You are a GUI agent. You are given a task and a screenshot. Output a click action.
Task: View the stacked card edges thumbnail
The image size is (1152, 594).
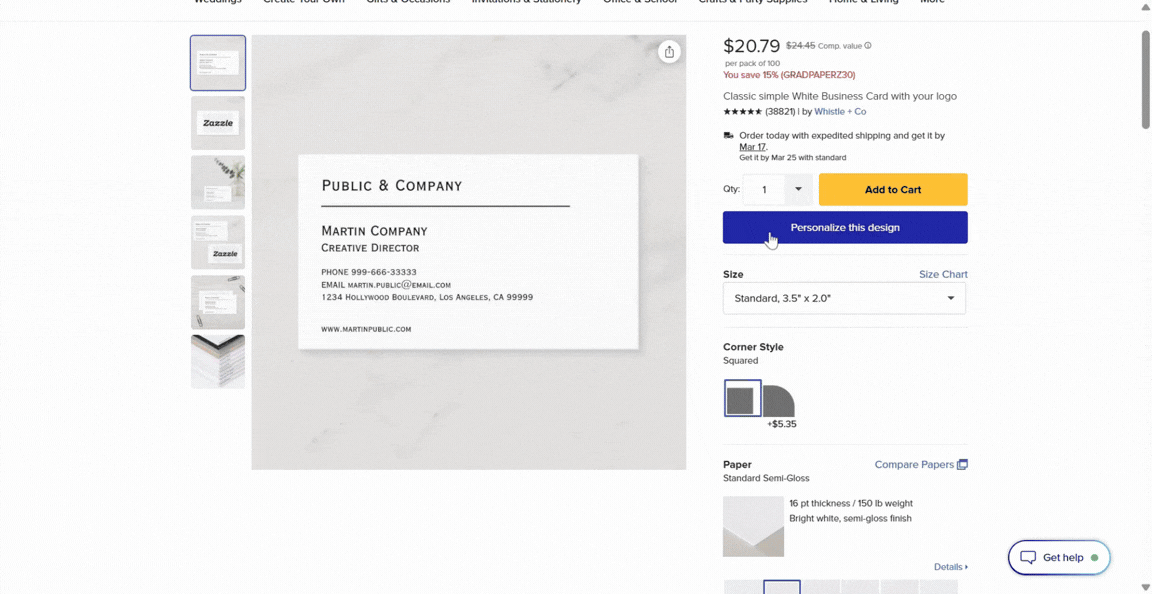click(218, 362)
